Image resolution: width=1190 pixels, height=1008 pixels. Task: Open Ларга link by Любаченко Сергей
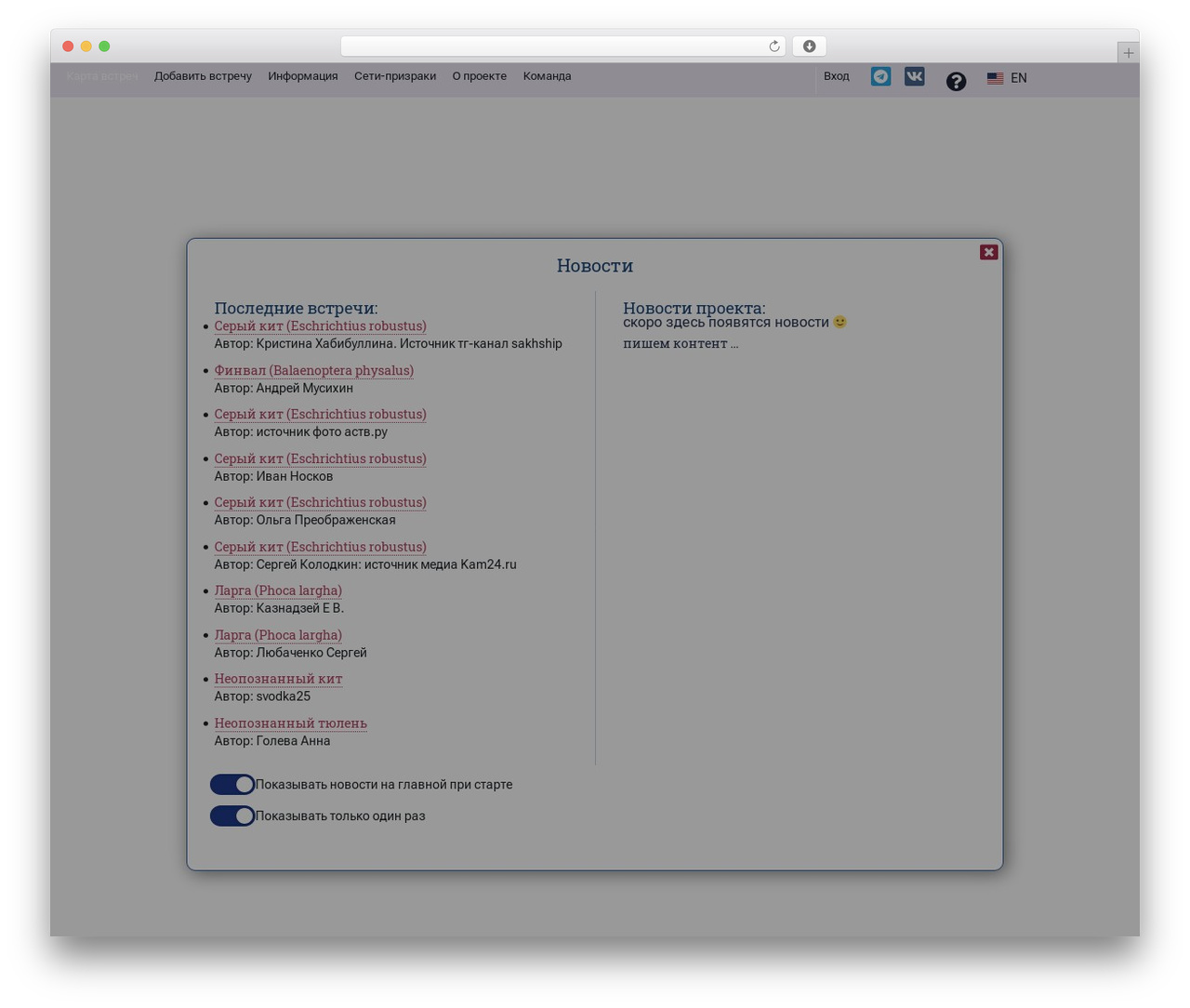coord(278,635)
